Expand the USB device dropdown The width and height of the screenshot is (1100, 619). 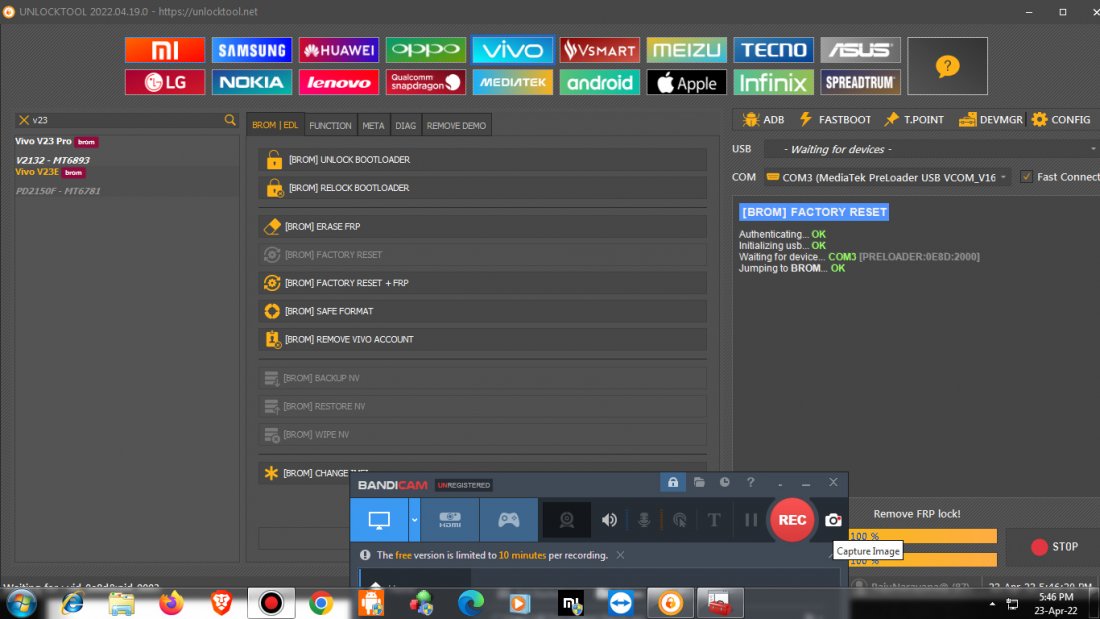(1092, 149)
